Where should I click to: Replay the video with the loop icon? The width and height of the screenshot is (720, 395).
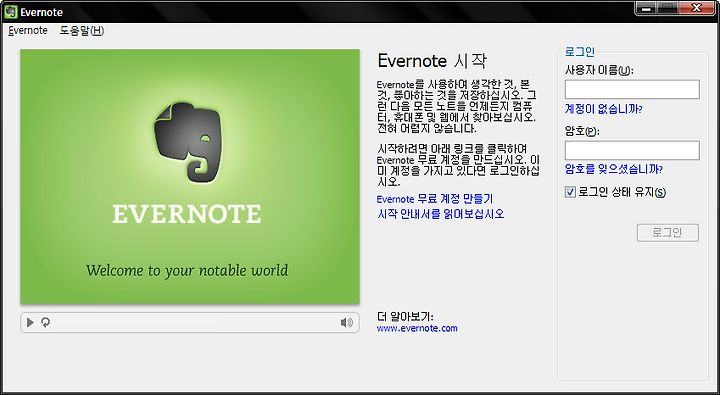(x=45, y=322)
